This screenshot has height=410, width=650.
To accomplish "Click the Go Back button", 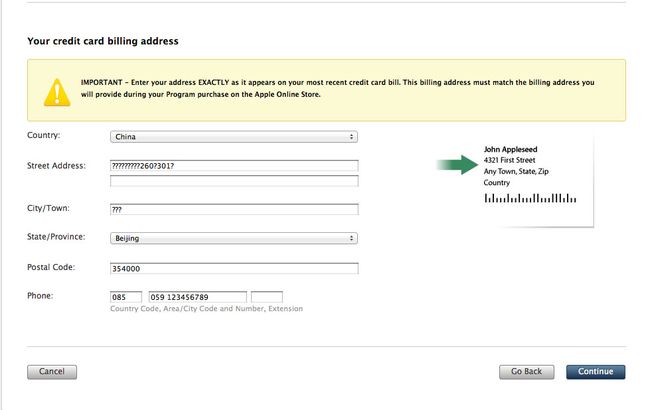I will (526, 372).
